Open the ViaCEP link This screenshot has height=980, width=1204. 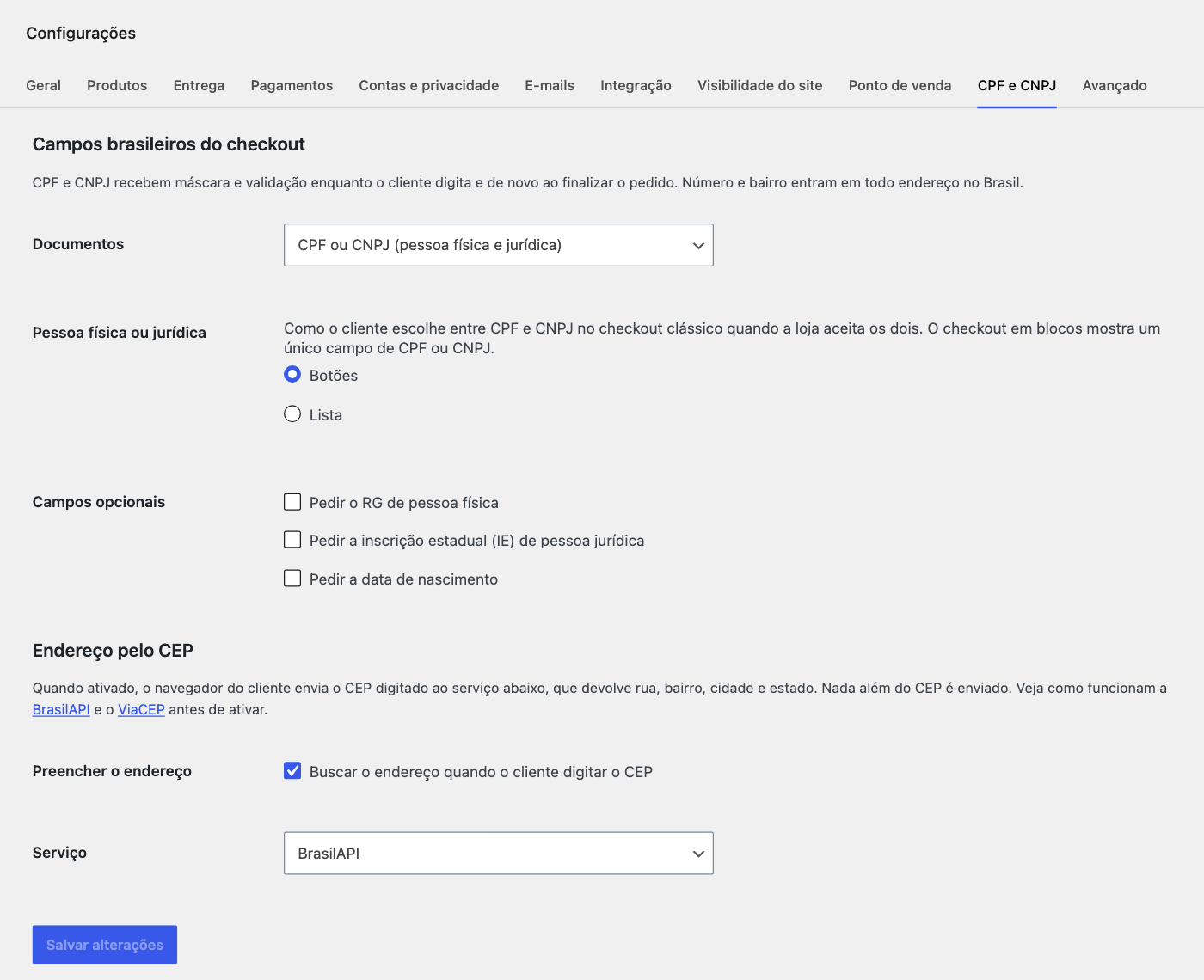pyautogui.click(x=141, y=709)
